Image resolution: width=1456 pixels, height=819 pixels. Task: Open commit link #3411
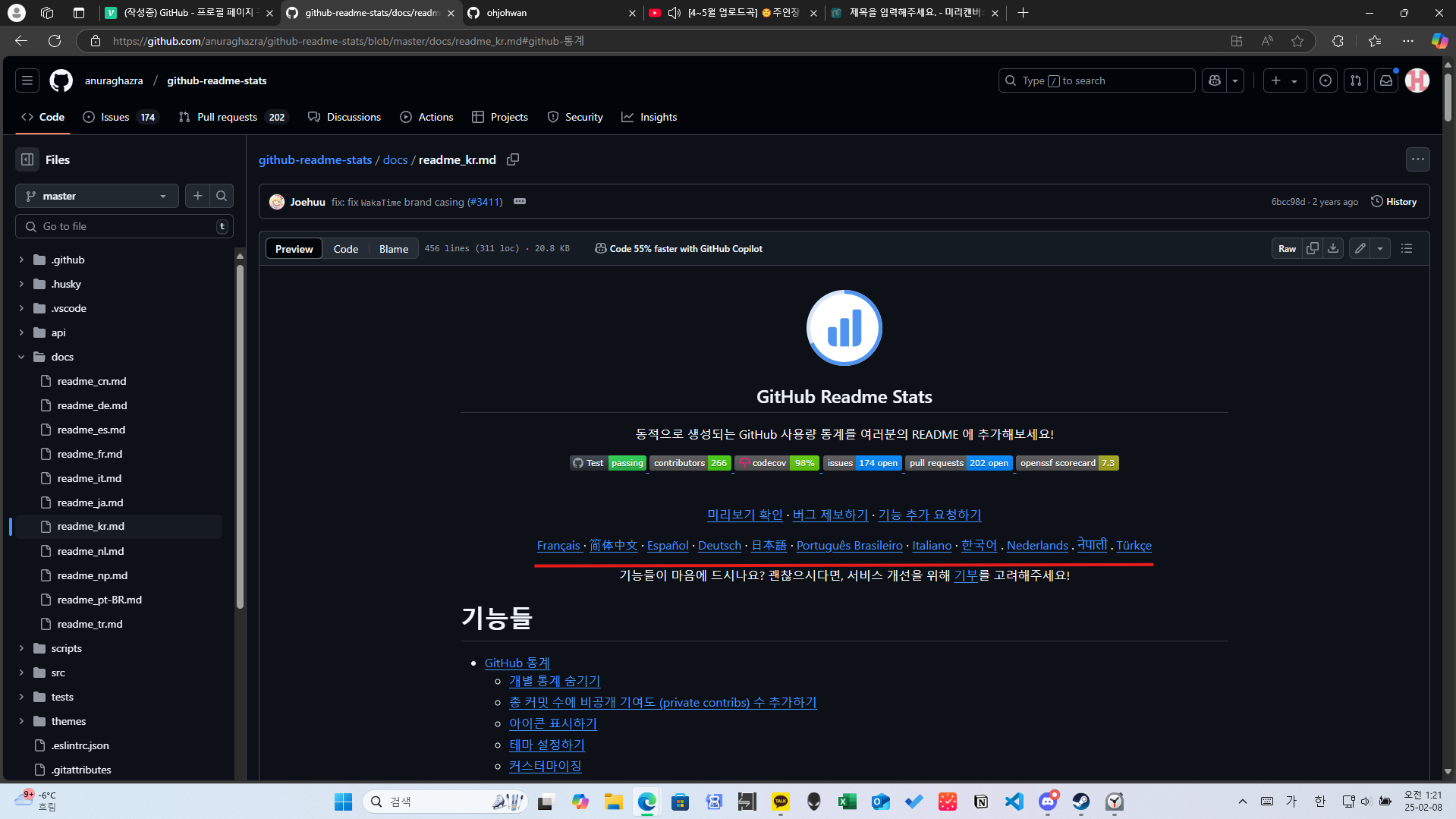pyautogui.click(x=485, y=202)
